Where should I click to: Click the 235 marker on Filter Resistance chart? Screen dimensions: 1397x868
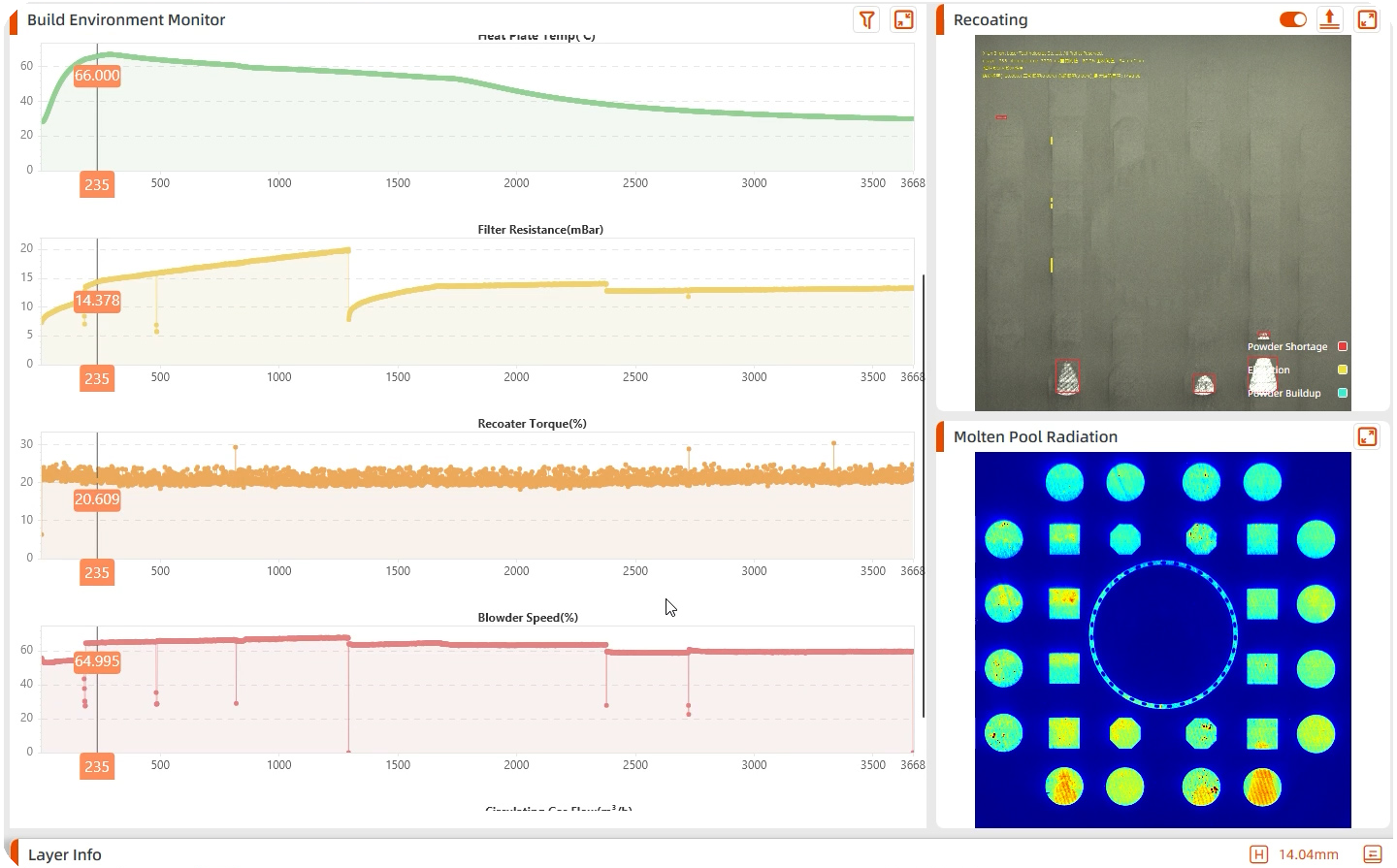point(97,378)
